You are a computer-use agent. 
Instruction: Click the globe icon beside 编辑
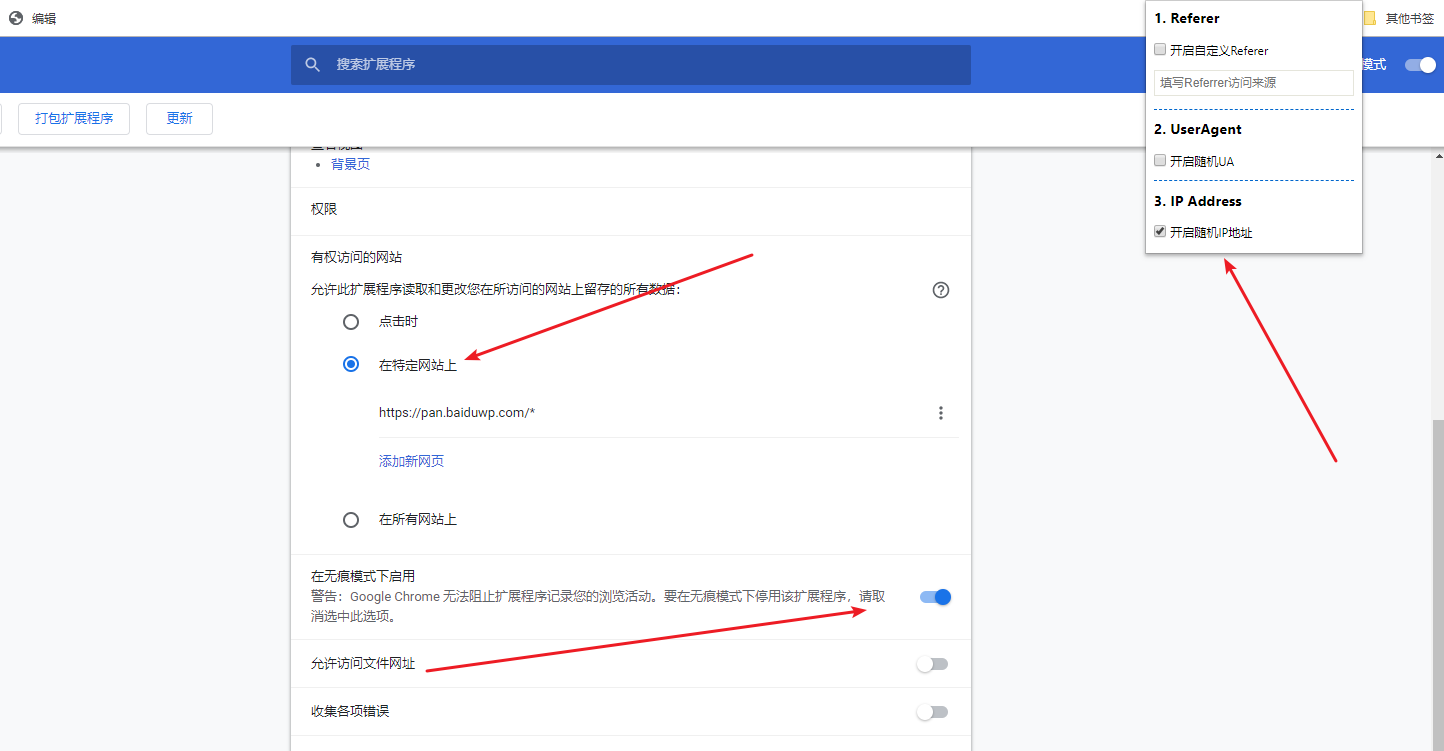(15, 18)
